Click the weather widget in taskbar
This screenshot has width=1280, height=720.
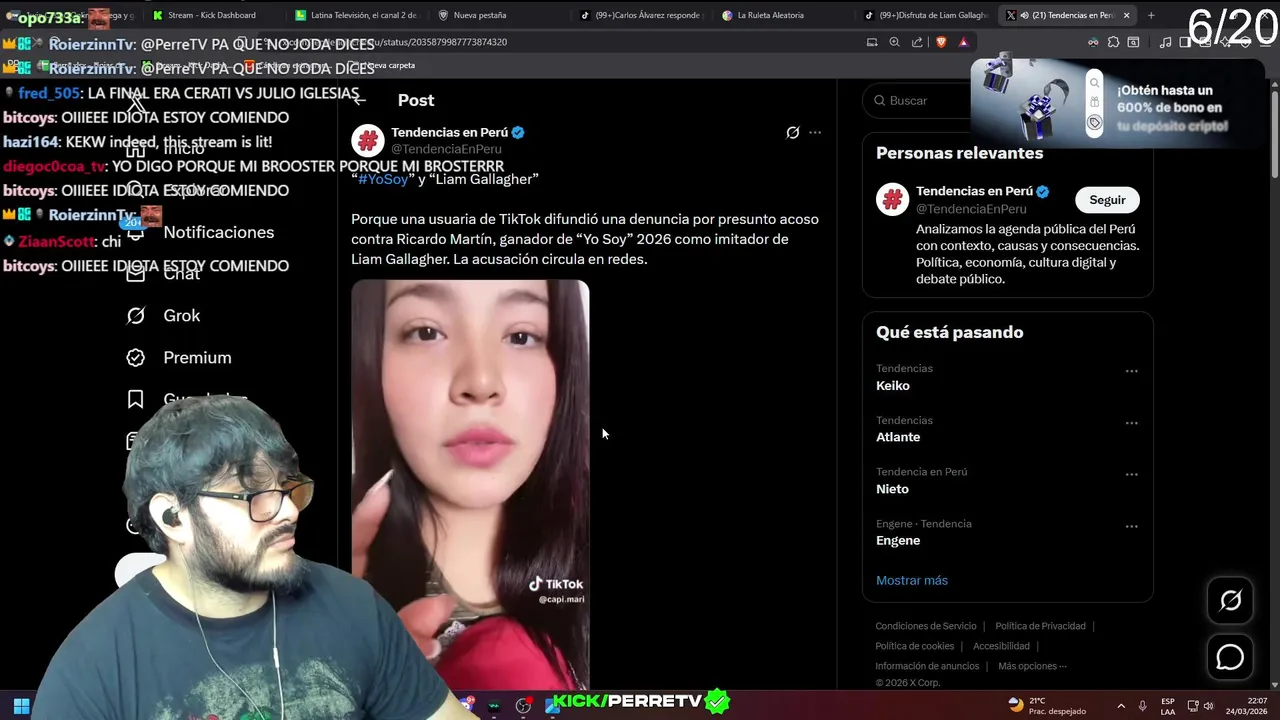(x=1046, y=706)
